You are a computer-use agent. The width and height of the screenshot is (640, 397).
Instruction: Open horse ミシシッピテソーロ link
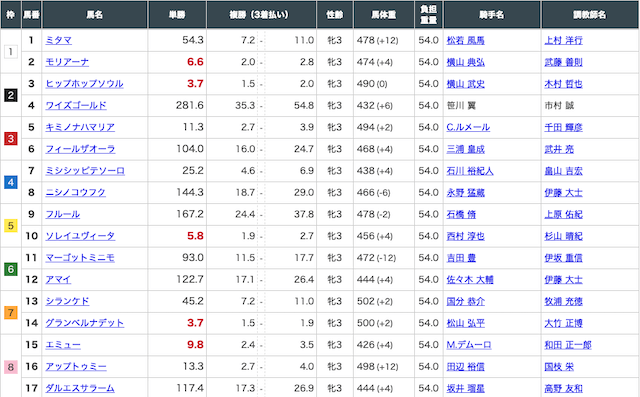pos(85,171)
